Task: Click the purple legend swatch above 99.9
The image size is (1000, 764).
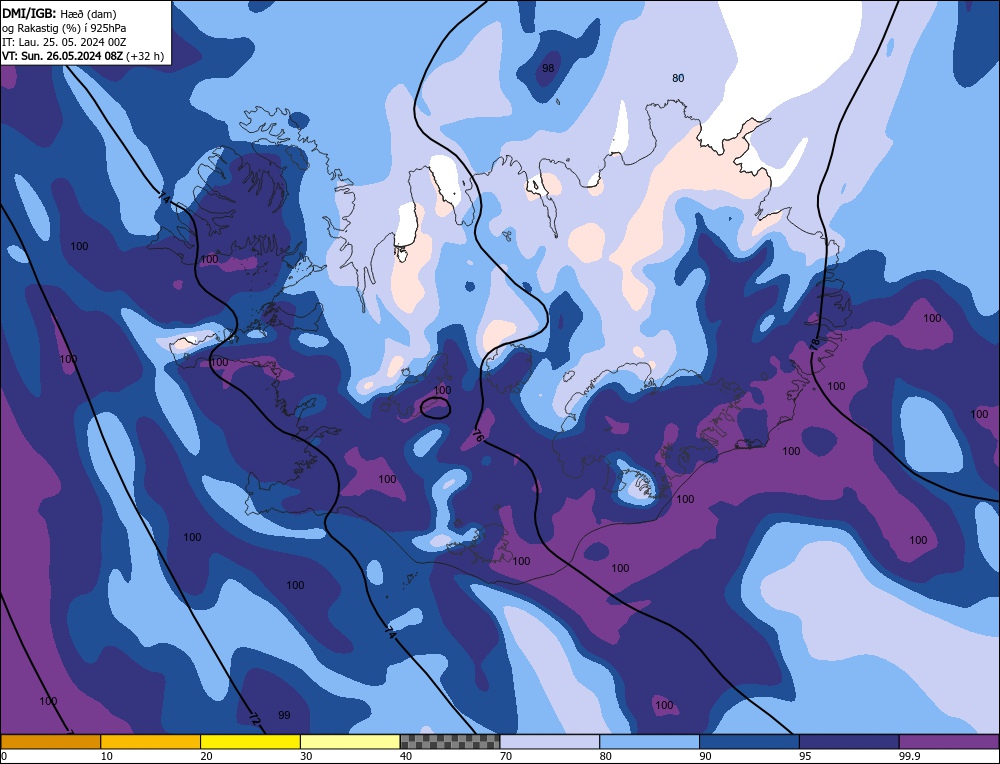Action: pyautogui.click(x=949, y=741)
